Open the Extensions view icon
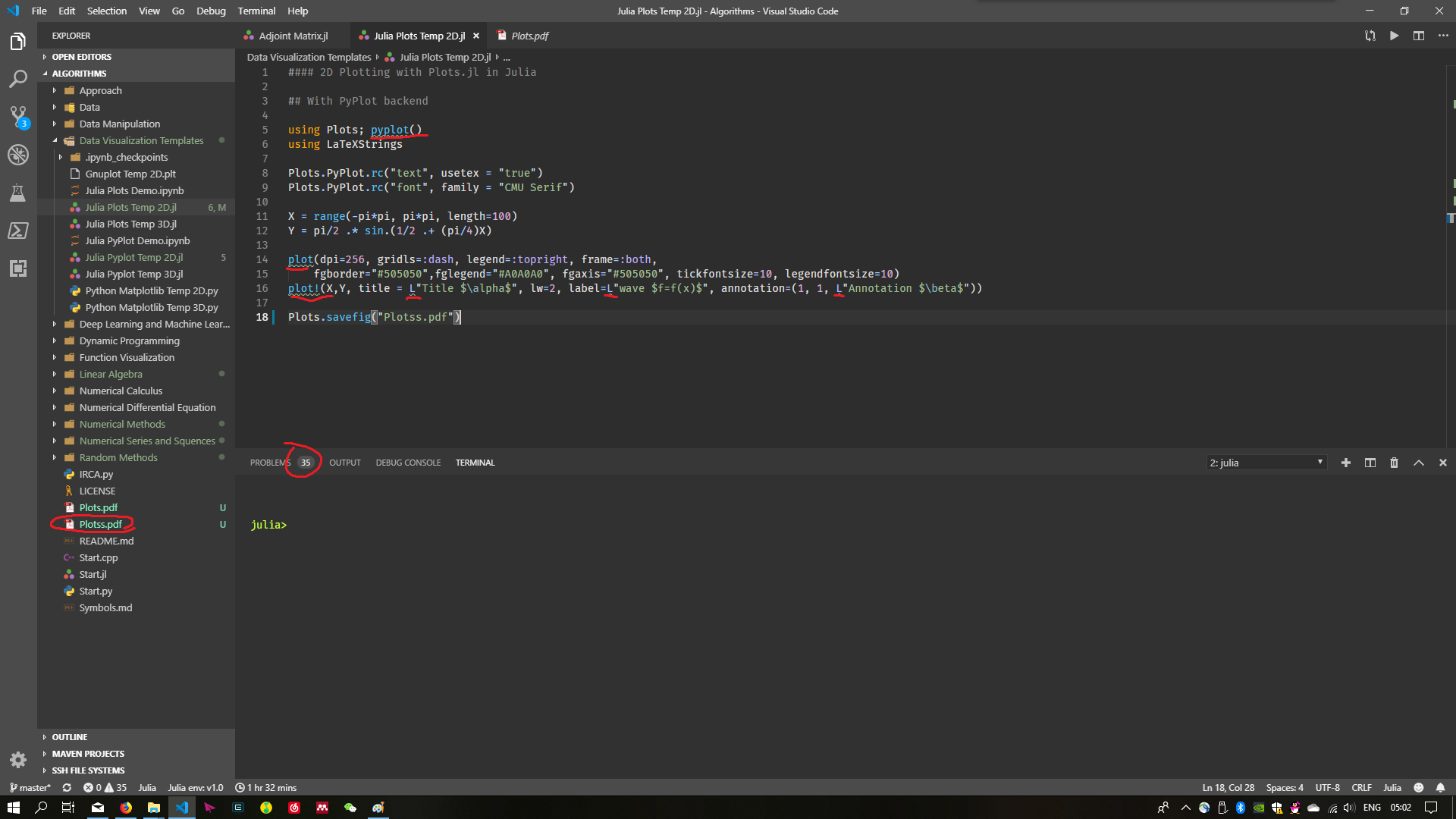The height and width of the screenshot is (819, 1456). click(18, 268)
